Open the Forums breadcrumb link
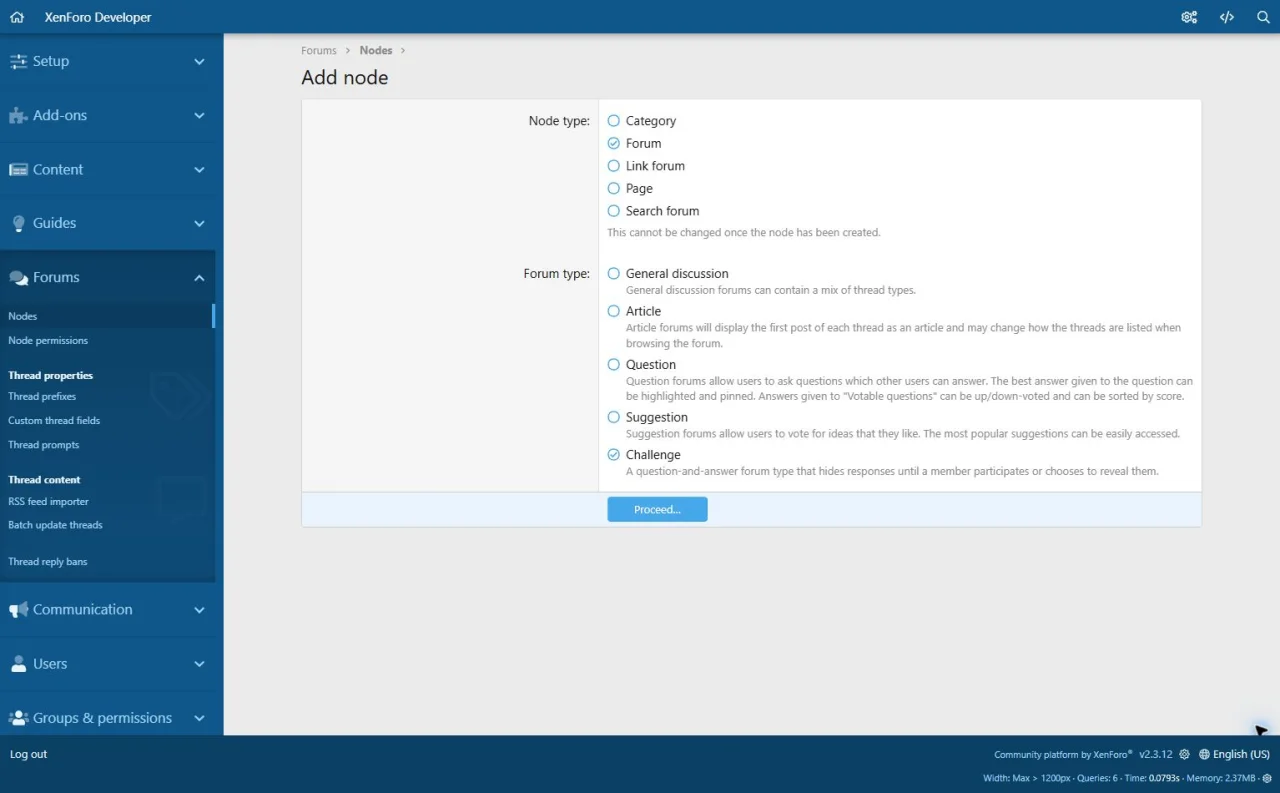The image size is (1280, 793). tap(319, 51)
